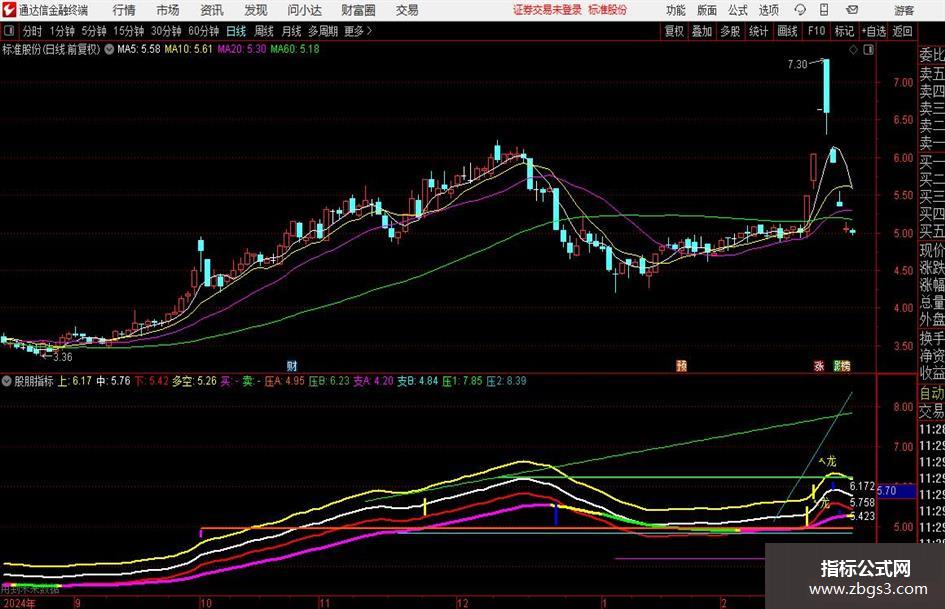The height and width of the screenshot is (609, 945).
Task: Click the 游客 user label
Action: coord(904,10)
